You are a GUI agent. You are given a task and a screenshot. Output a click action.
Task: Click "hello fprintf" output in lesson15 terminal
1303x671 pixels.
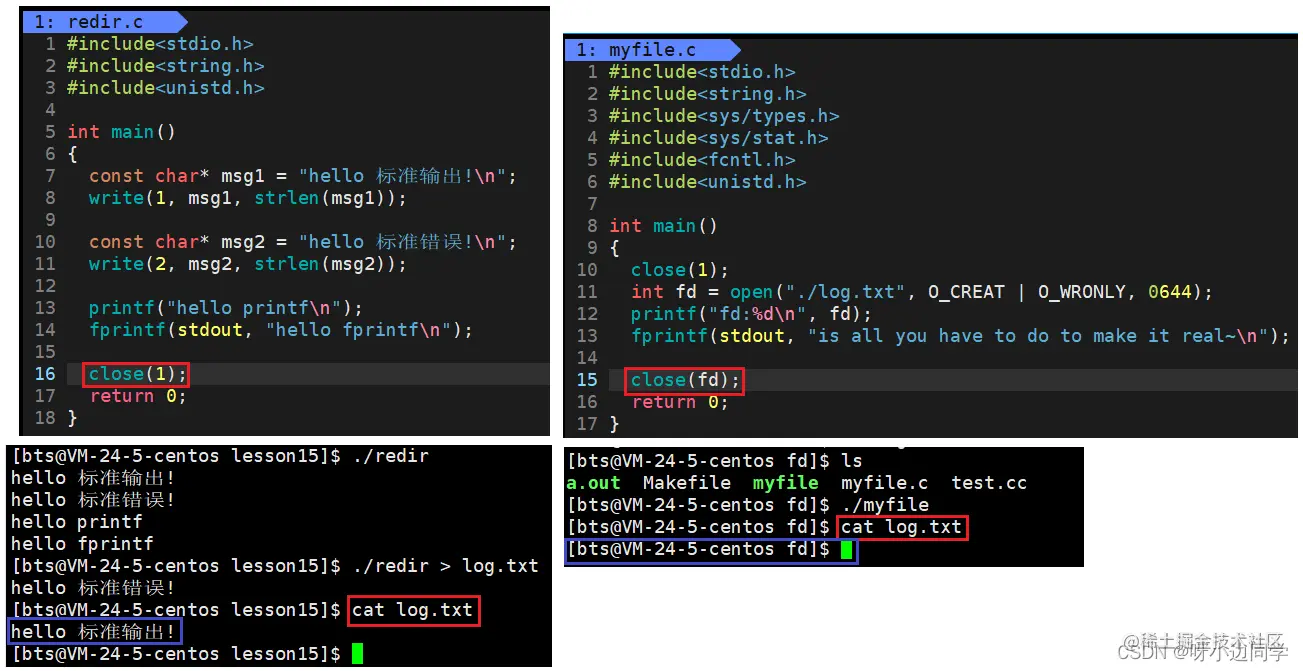[82, 544]
